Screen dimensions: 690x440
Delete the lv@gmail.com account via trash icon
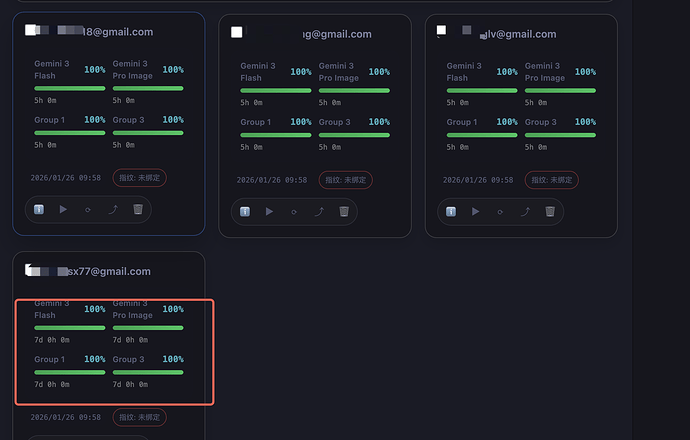pos(550,211)
